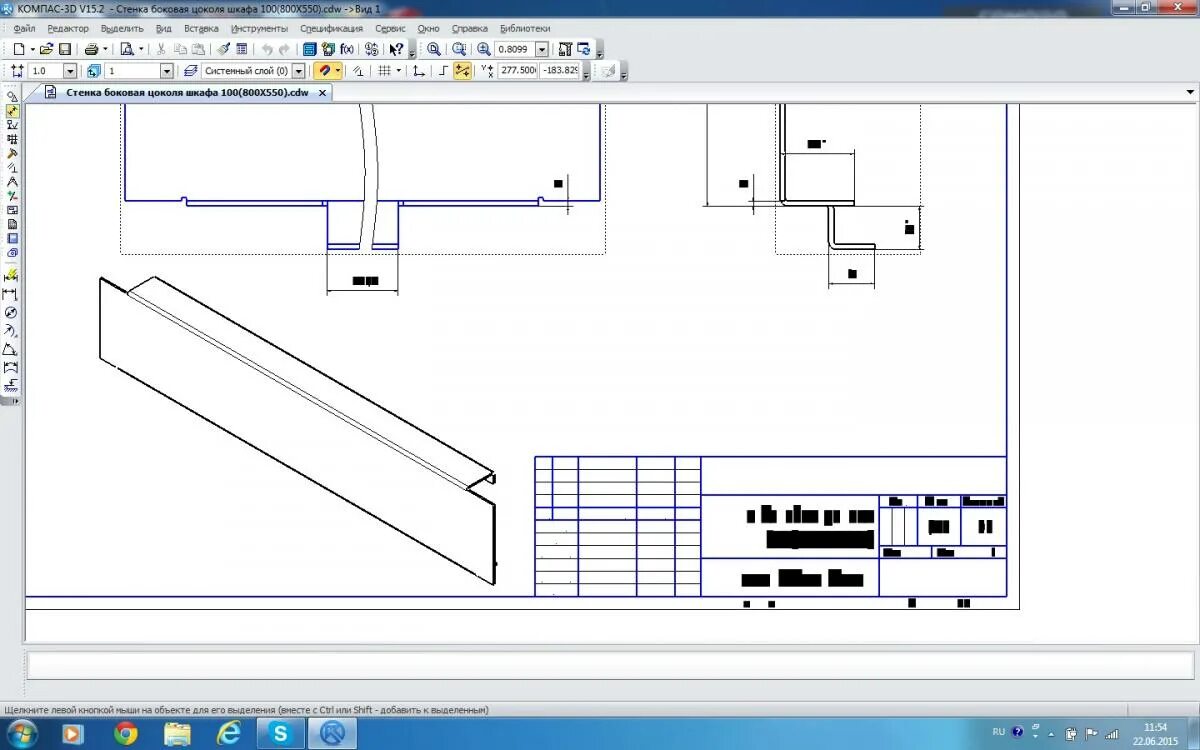1200x750 pixels.
Task: Open the Спецификация menu
Action: click(331, 28)
